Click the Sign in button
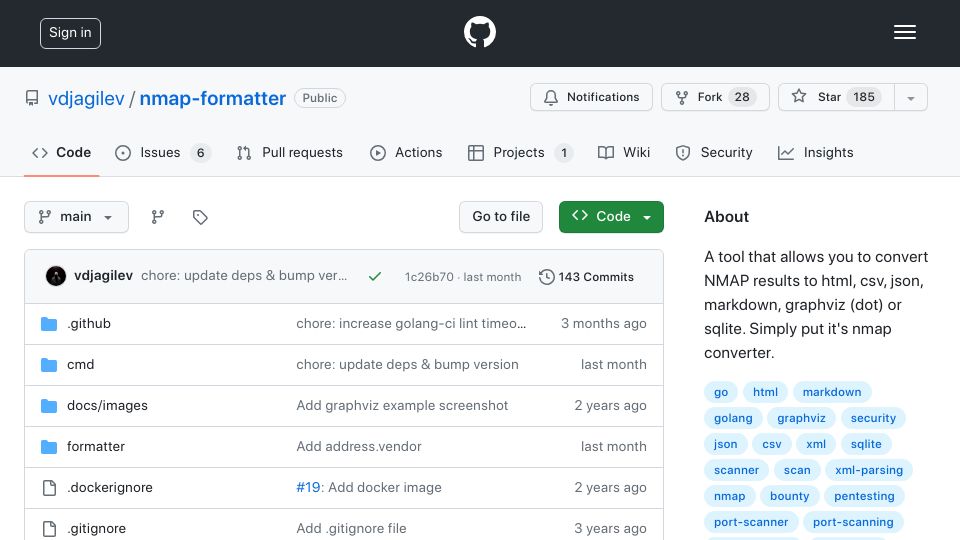Screen dimensions: 960x540 (x=70, y=33)
